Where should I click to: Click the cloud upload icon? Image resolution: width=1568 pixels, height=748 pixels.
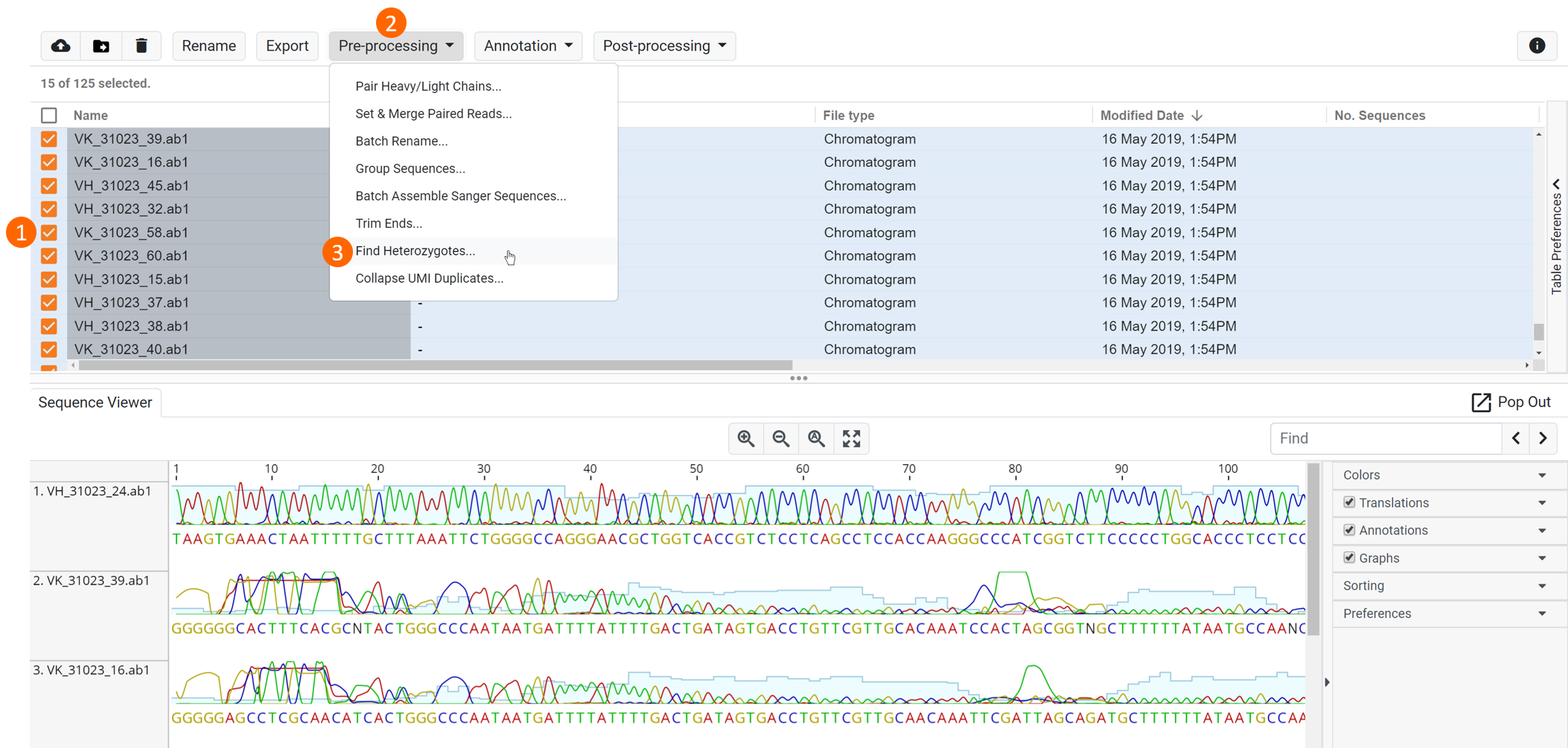61,46
